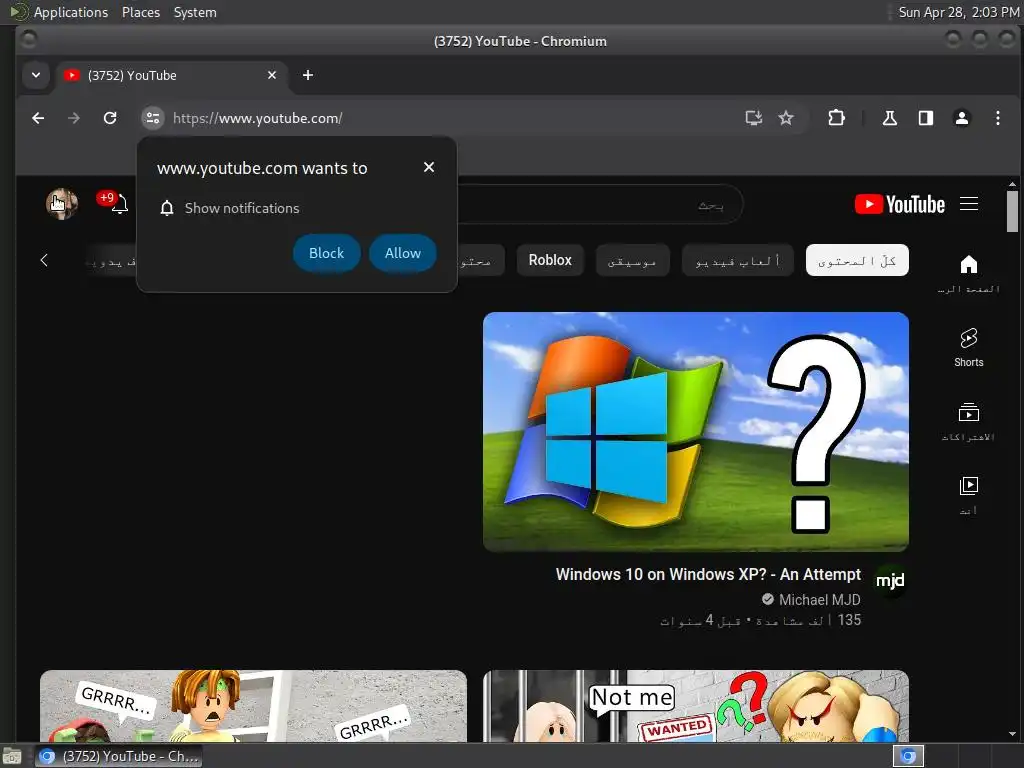Open the Chromium profile icon
The width and height of the screenshot is (1024, 768).
[961, 118]
